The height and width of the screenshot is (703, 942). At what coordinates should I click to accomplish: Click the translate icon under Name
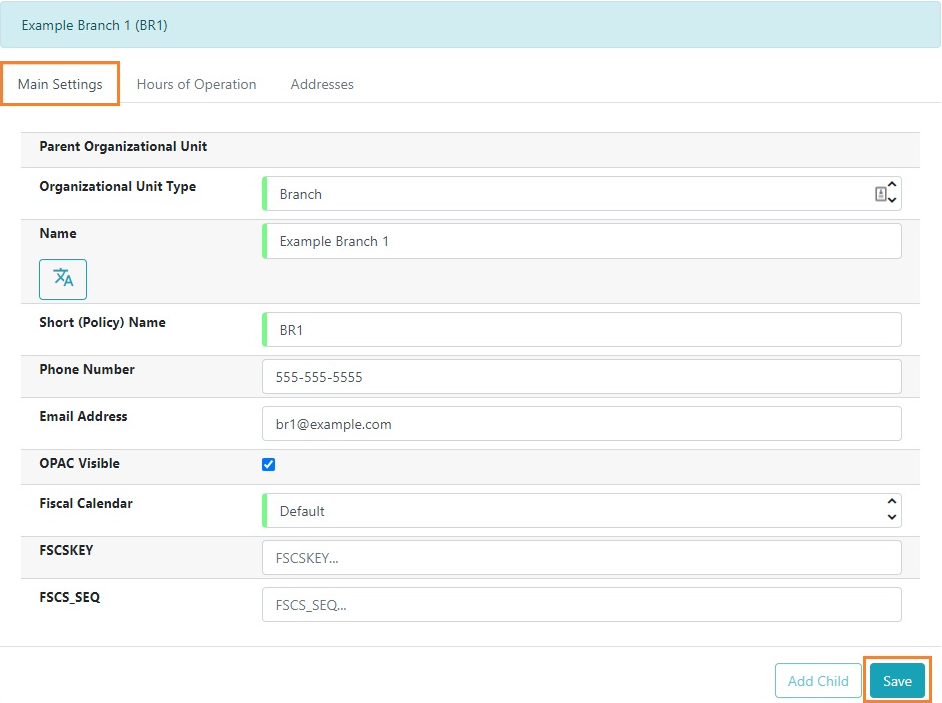[x=63, y=279]
